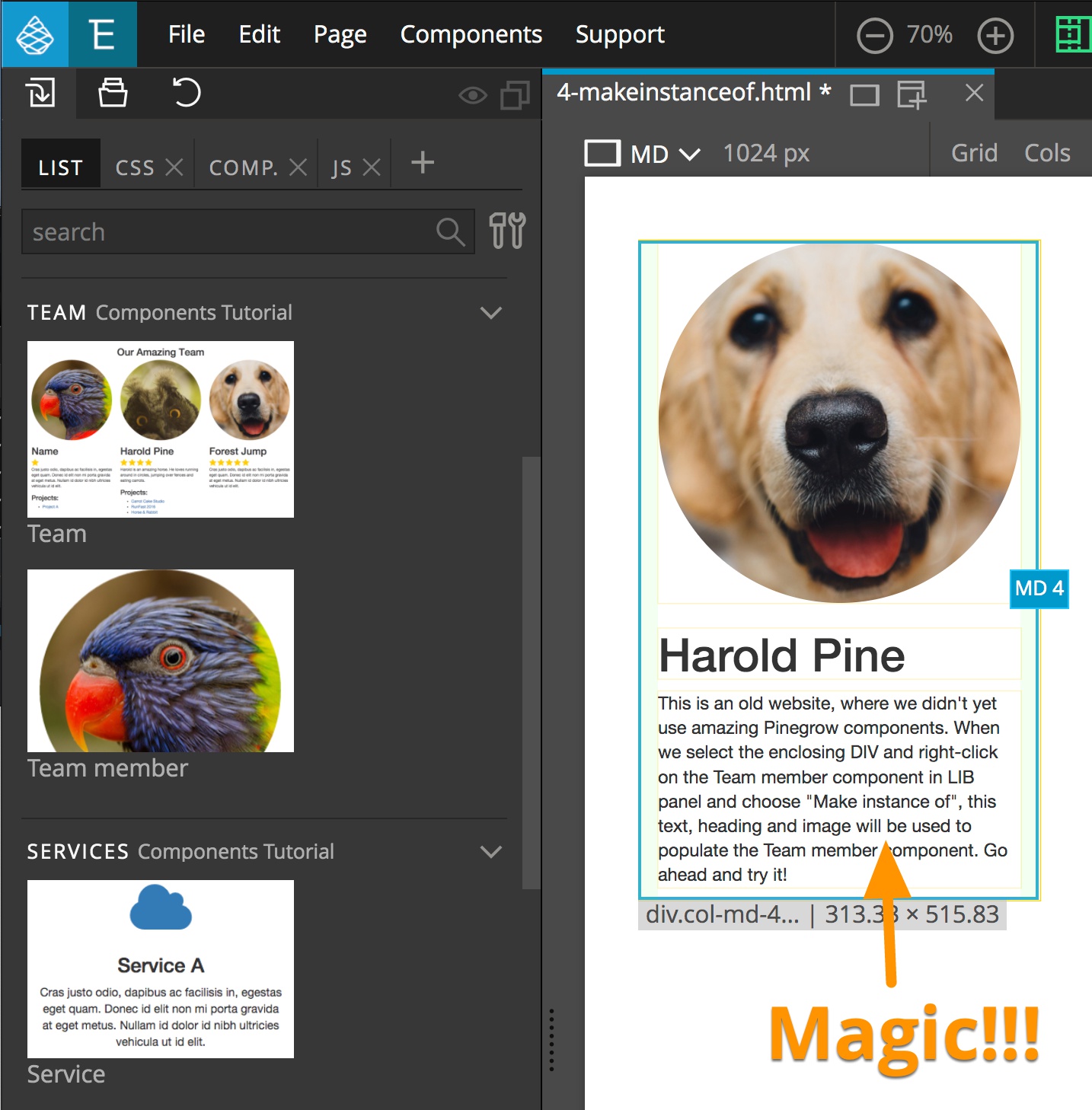This screenshot has width=1092, height=1110.
Task: Collapse the TEAM Components Tutorial section
Action: tap(491, 313)
